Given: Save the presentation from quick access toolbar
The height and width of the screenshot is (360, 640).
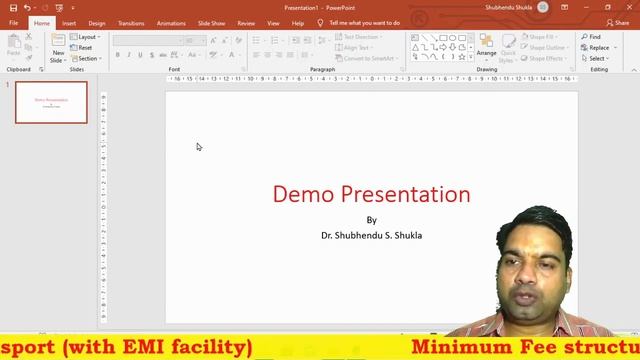Looking at the screenshot, I should coord(13,8).
